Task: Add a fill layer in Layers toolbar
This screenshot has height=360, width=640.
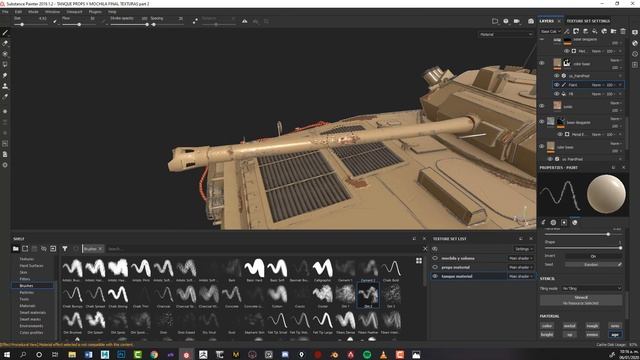Action: [x=595, y=31]
